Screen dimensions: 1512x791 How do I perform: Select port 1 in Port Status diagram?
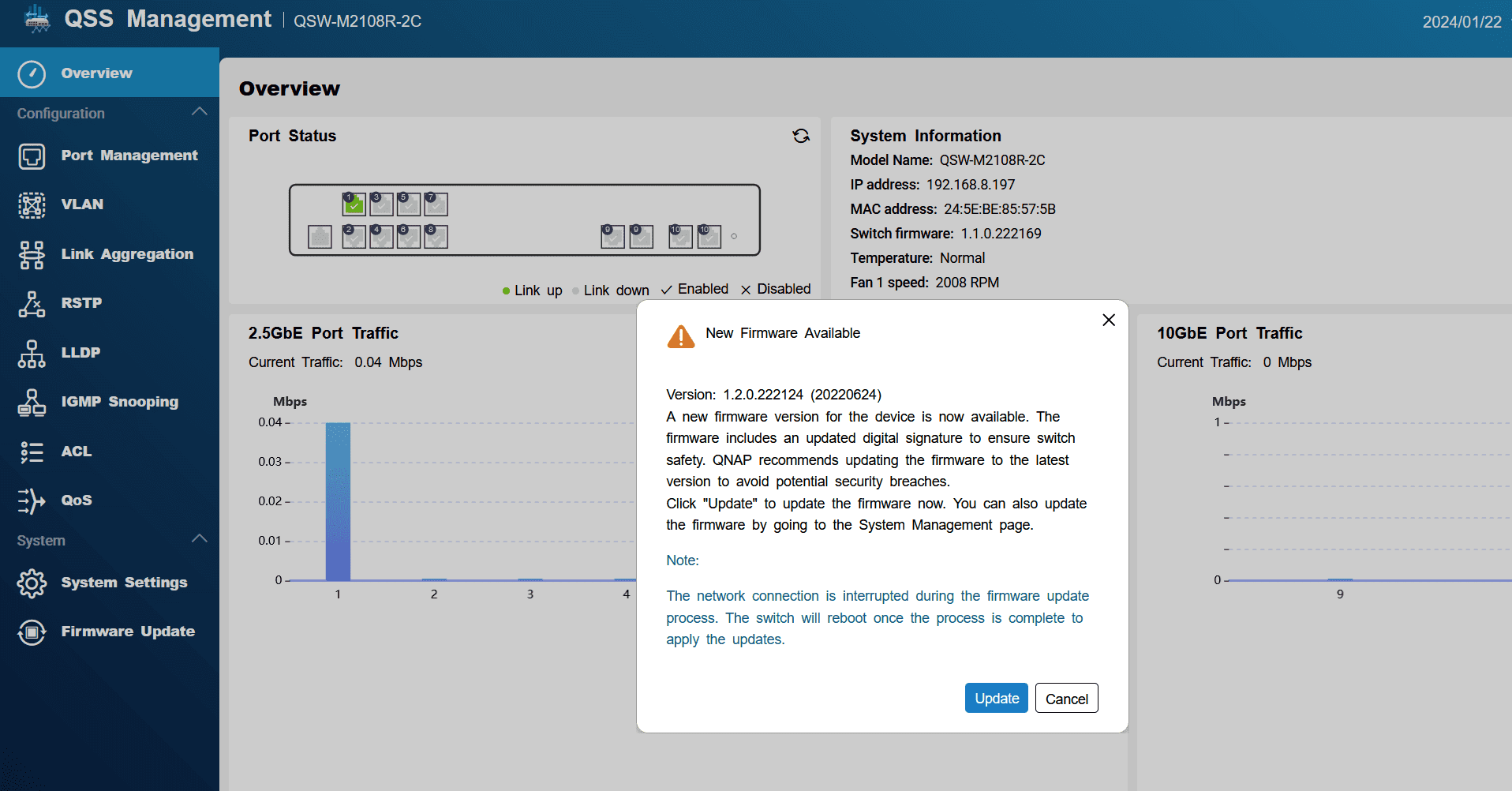point(354,204)
